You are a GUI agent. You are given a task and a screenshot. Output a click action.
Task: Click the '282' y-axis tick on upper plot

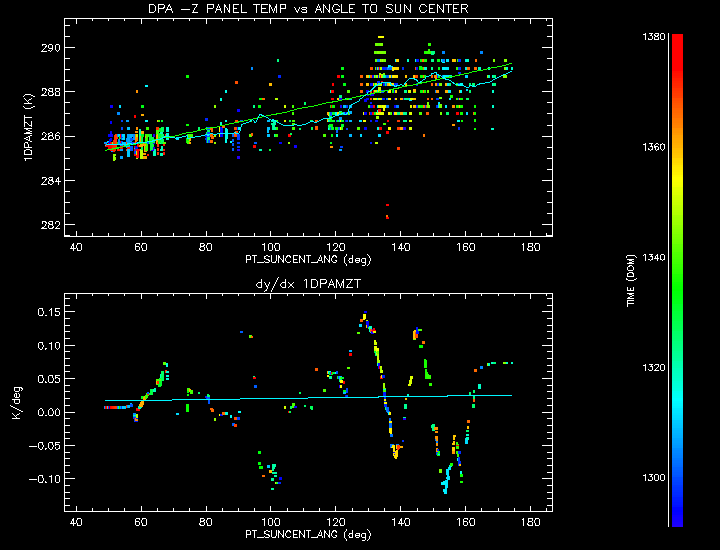52,225
